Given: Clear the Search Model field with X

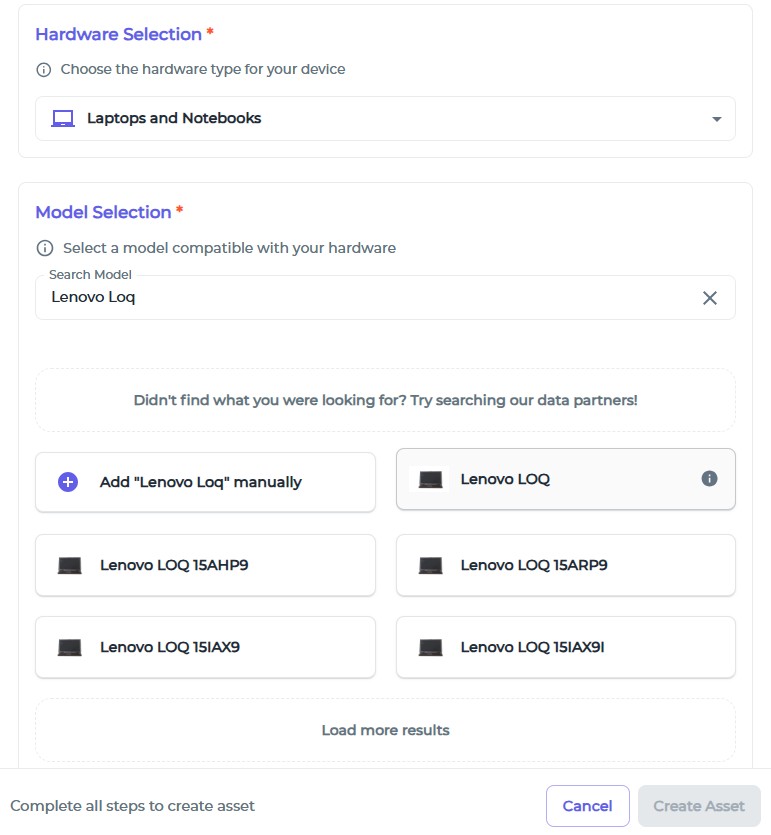Looking at the screenshot, I should click(710, 298).
